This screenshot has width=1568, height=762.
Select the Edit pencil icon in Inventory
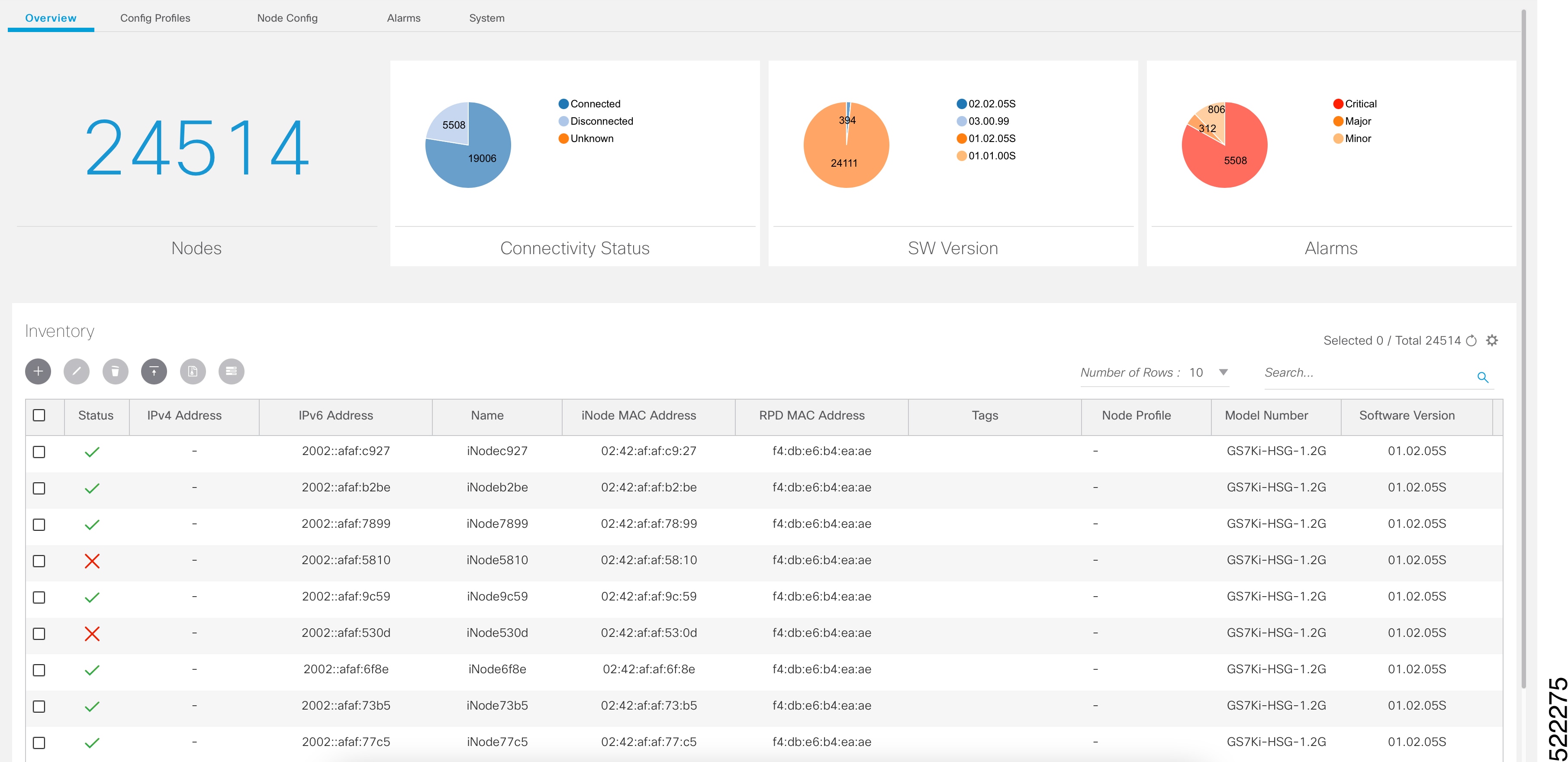(76, 371)
